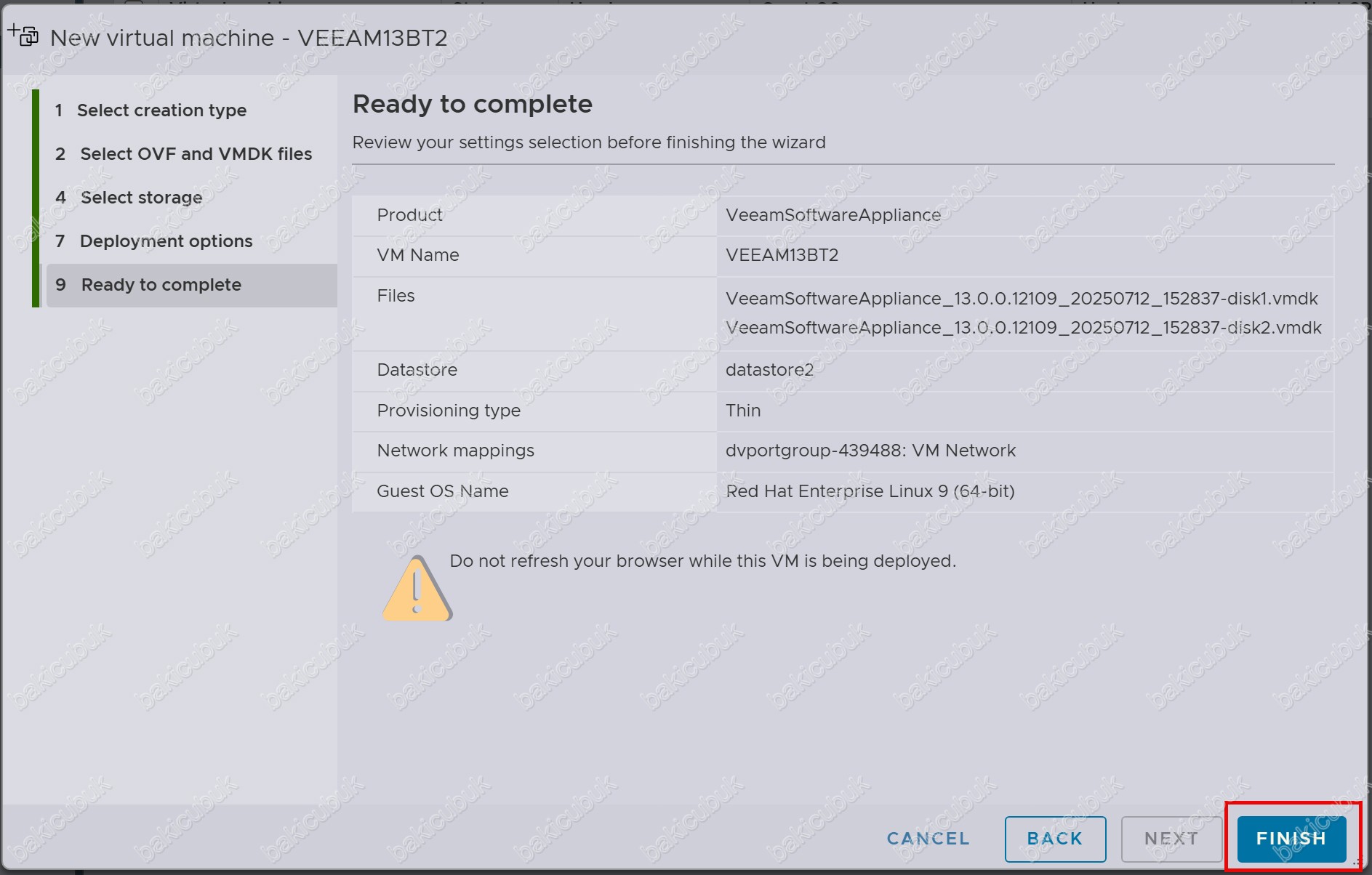Click the disabled NEXT button
The height and width of the screenshot is (875, 1372).
(x=1171, y=838)
